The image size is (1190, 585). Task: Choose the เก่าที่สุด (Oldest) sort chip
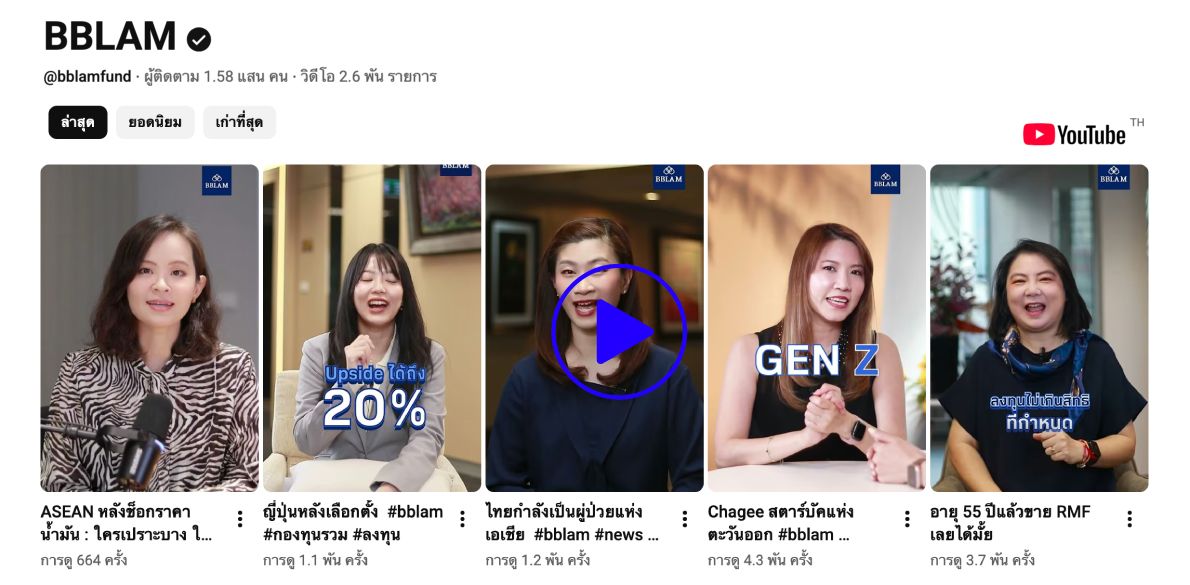point(239,122)
